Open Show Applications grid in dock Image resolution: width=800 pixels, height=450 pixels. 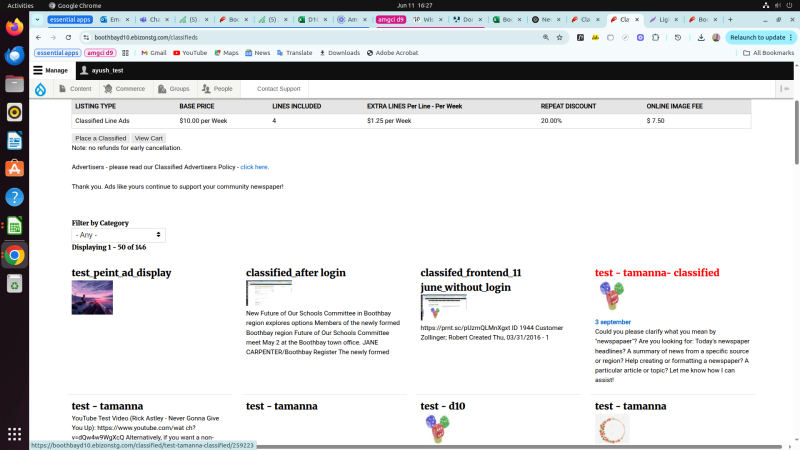pyautogui.click(x=15, y=434)
